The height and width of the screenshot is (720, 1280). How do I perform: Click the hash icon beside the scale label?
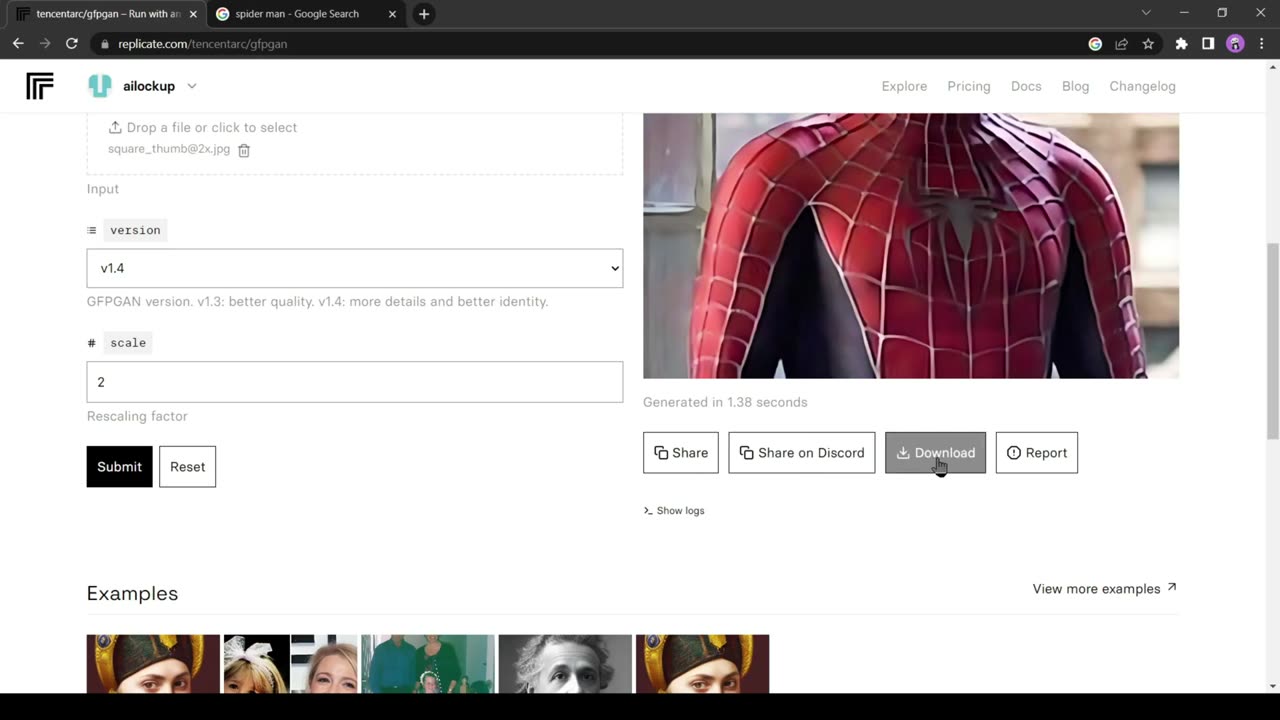[92, 343]
